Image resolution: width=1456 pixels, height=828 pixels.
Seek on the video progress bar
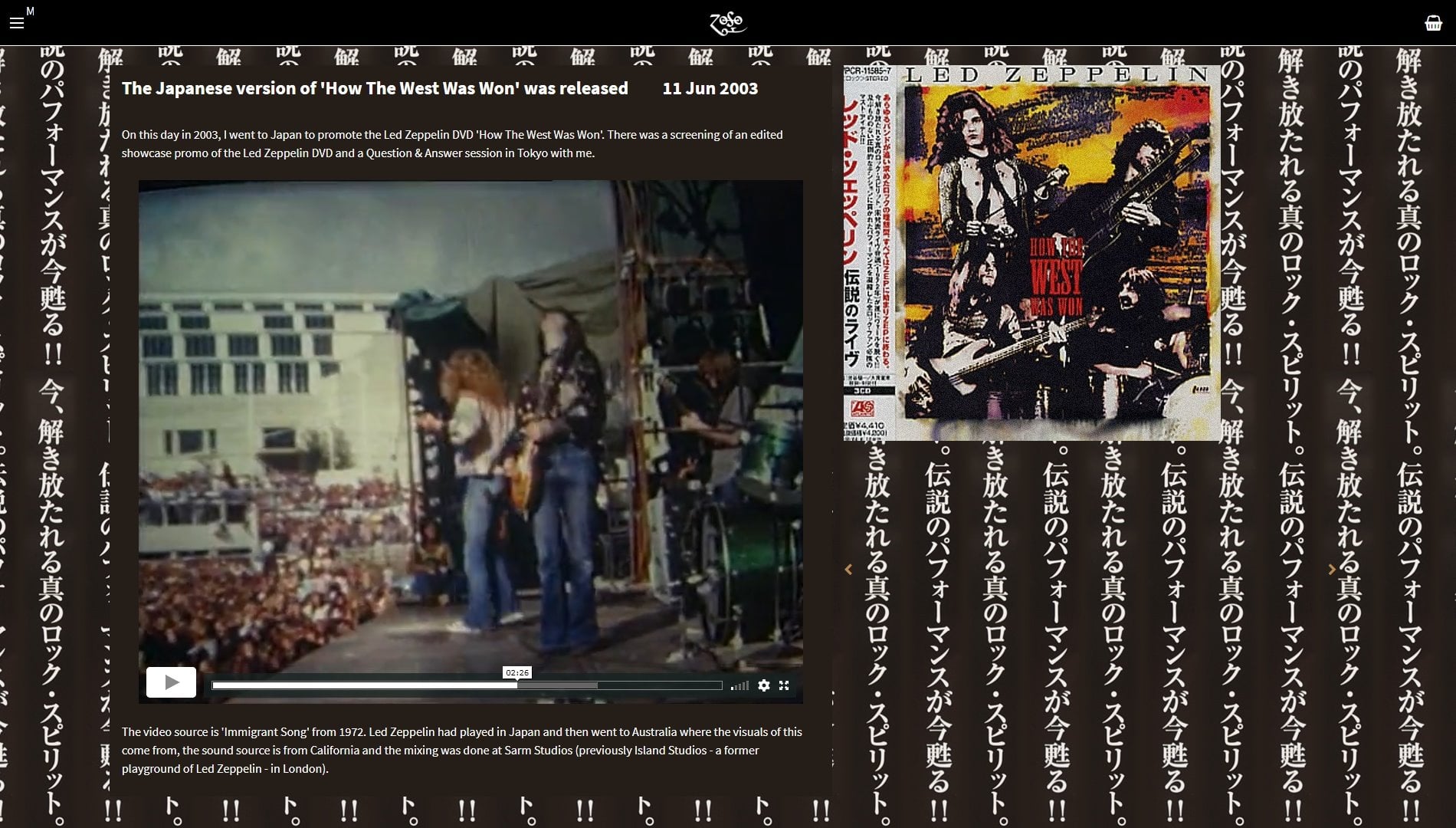pos(467,685)
